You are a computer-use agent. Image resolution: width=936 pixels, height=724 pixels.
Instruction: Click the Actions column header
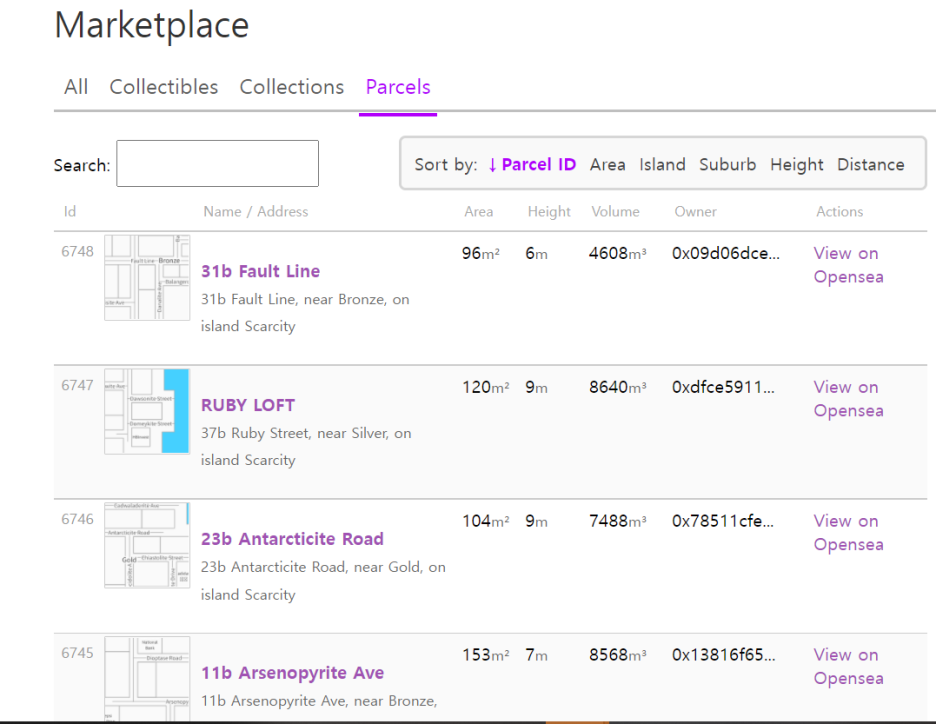(839, 211)
